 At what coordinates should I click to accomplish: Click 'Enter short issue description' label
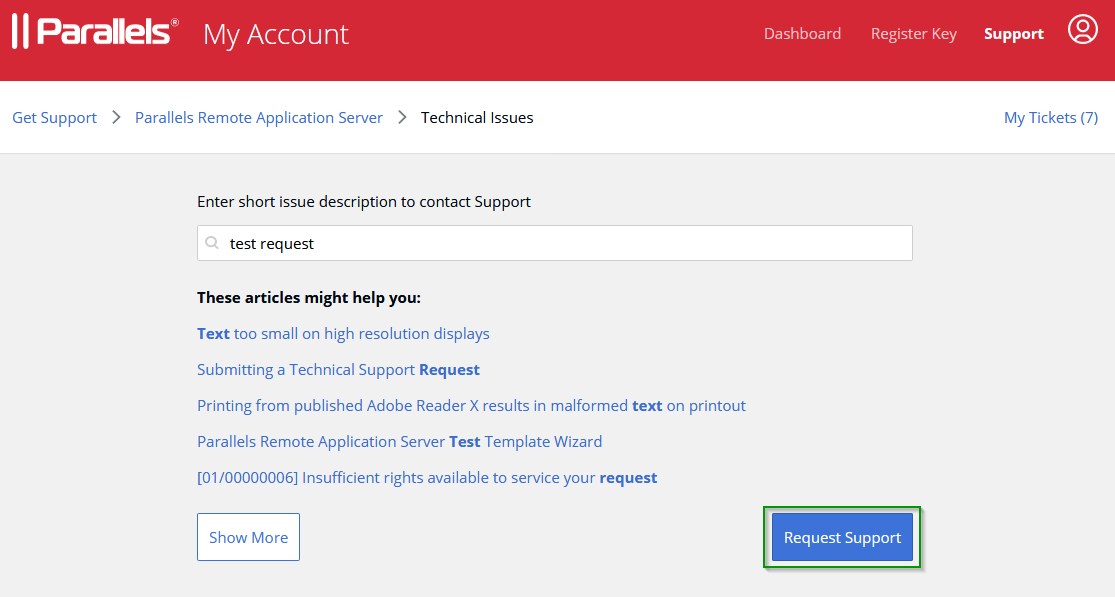tap(364, 202)
